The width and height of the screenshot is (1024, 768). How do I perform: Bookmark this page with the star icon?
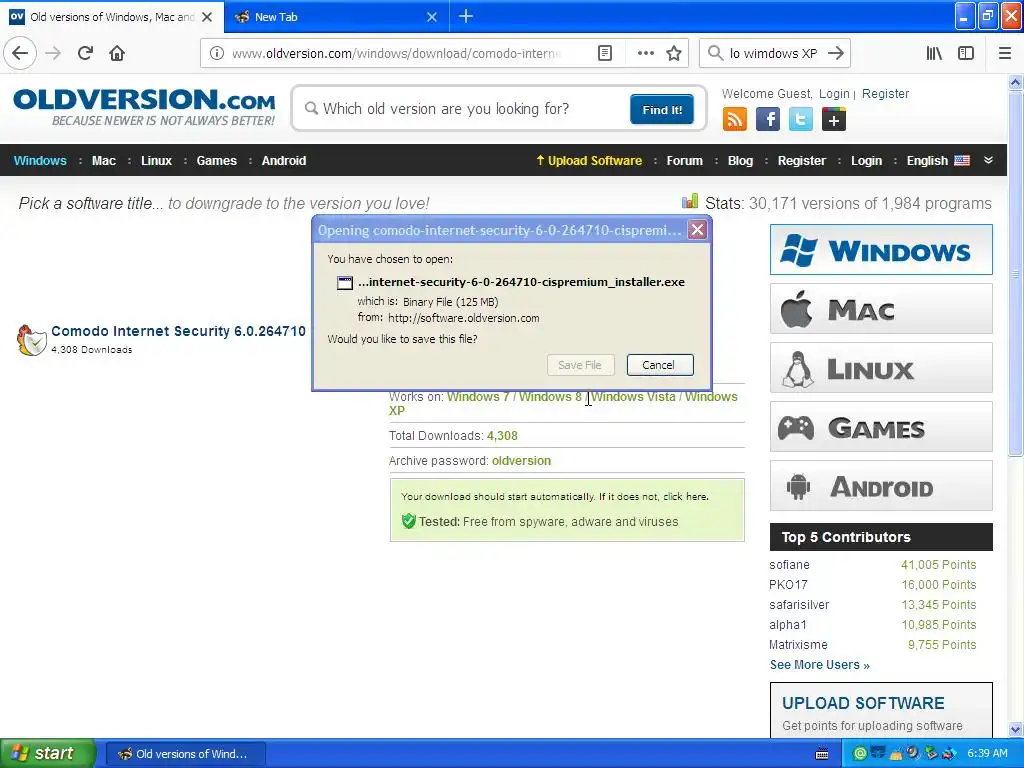click(x=674, y=54)
